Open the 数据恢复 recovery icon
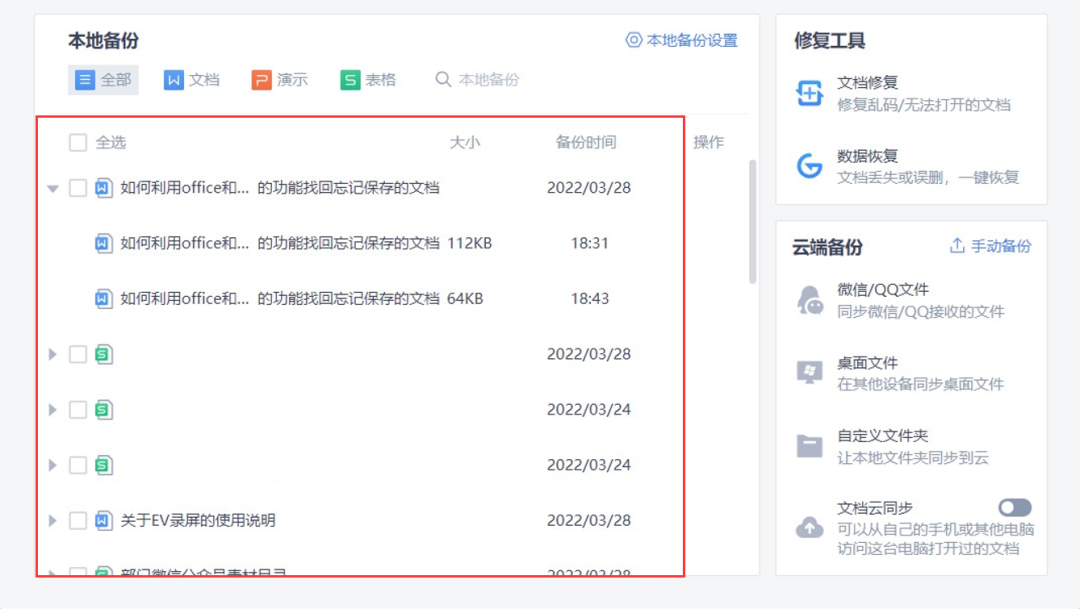 pos(809,166)
